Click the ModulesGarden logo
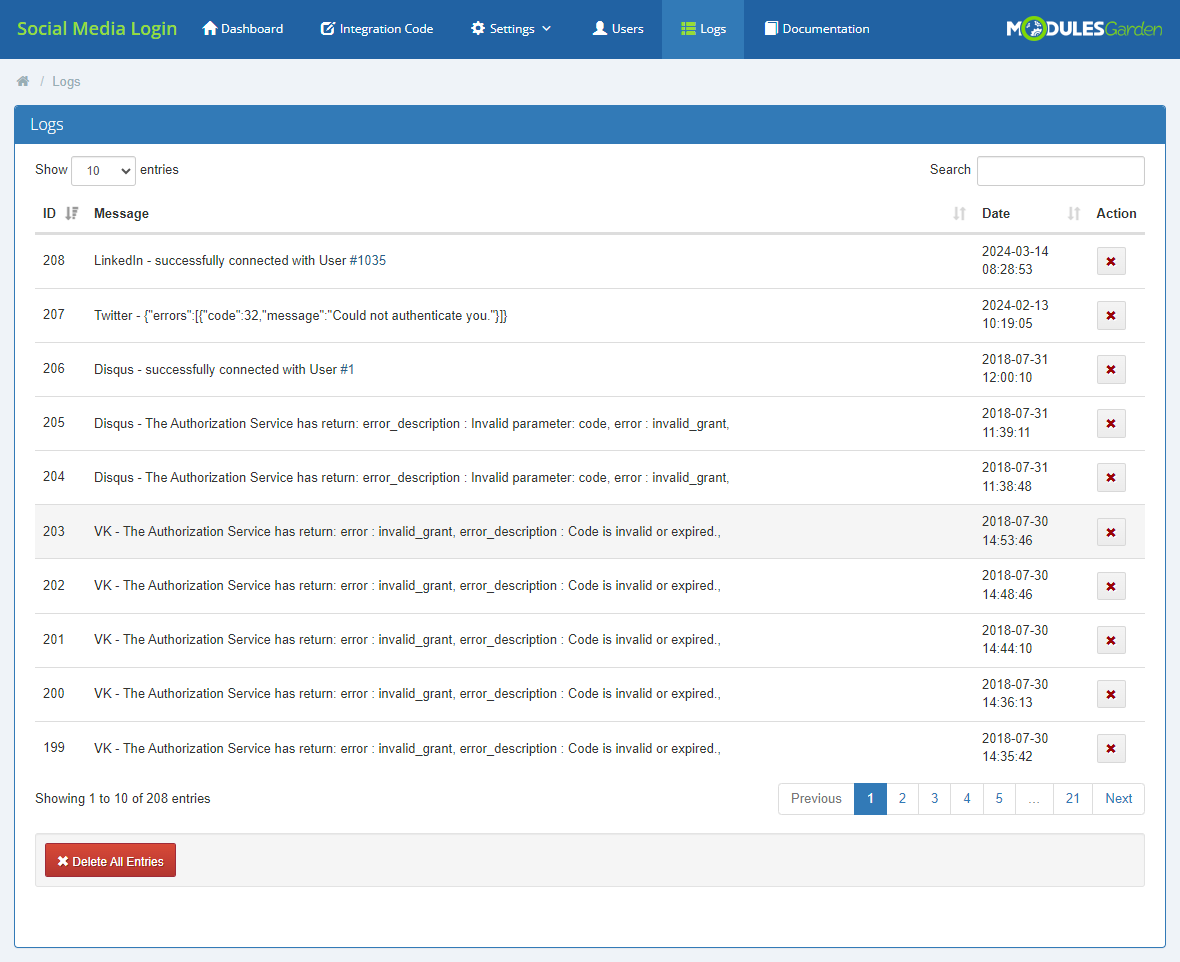 pos(1084,29)
